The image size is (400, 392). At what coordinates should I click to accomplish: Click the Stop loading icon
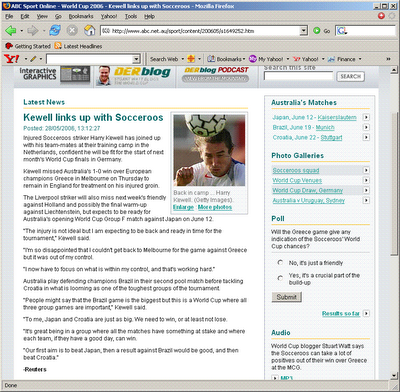tap(72, 31)
